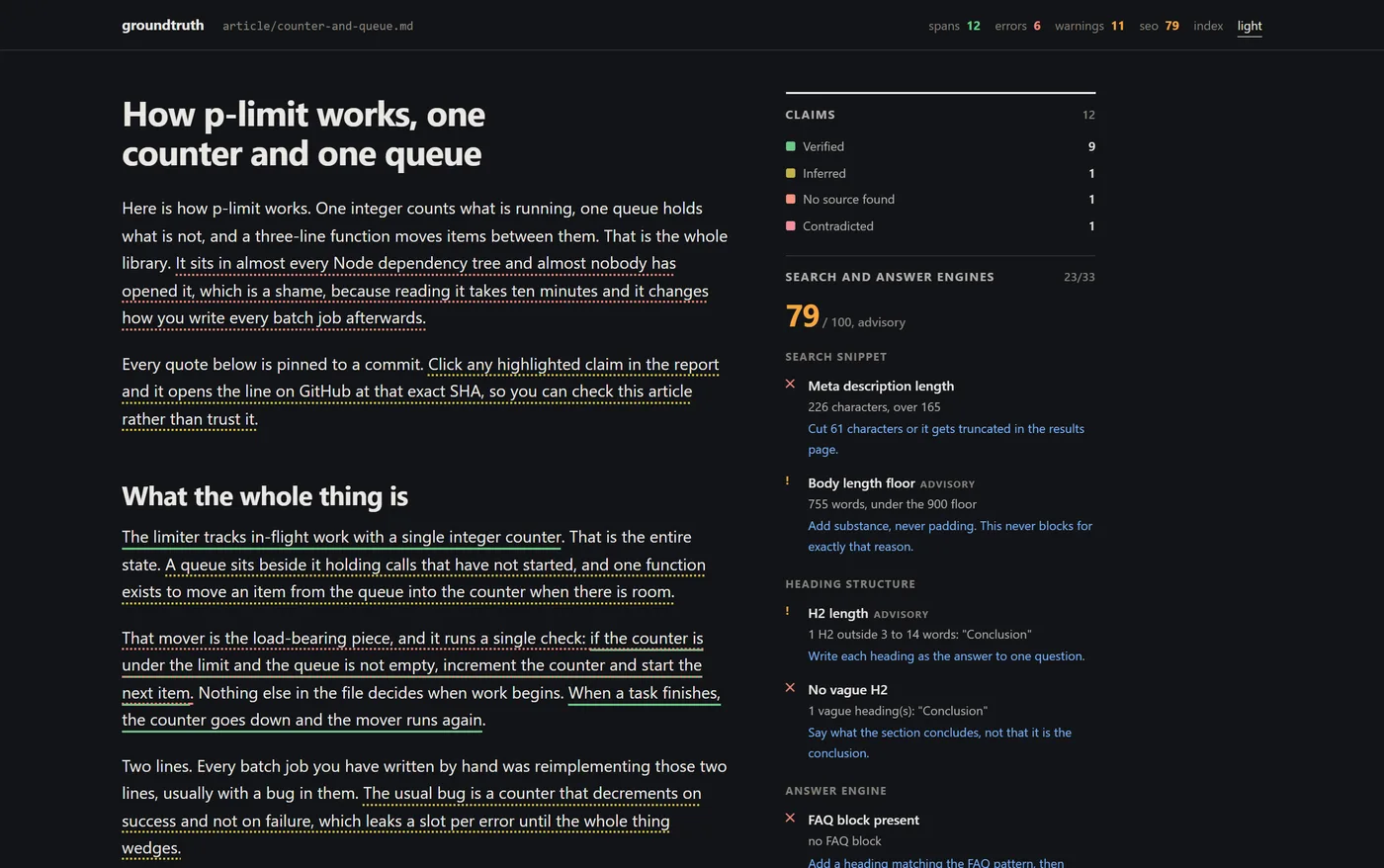Viewport: 1384px width, 868px height.
Task: Click the 'Add substance, never padding' suggestion
Action: (x=950, y=536)
